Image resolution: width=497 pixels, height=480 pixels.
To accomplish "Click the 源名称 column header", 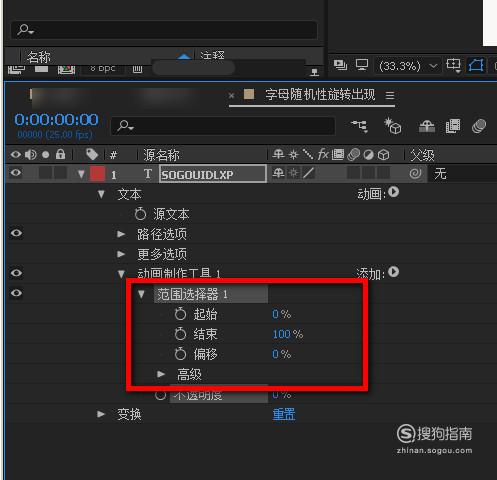I will coord(161,155).
